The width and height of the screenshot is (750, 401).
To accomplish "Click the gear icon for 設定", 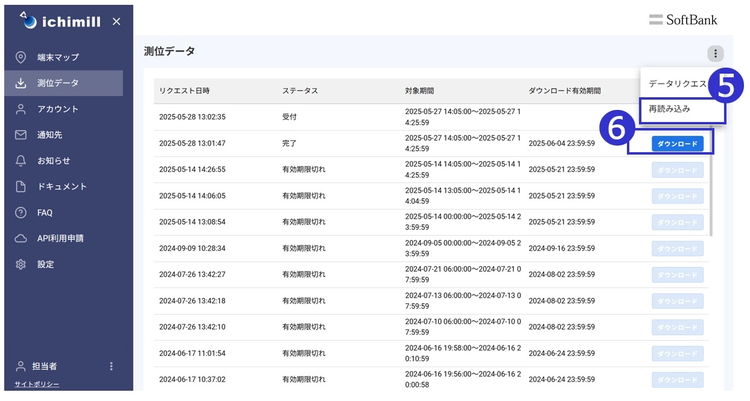I will pyautogui.click(x=20, y=265).
